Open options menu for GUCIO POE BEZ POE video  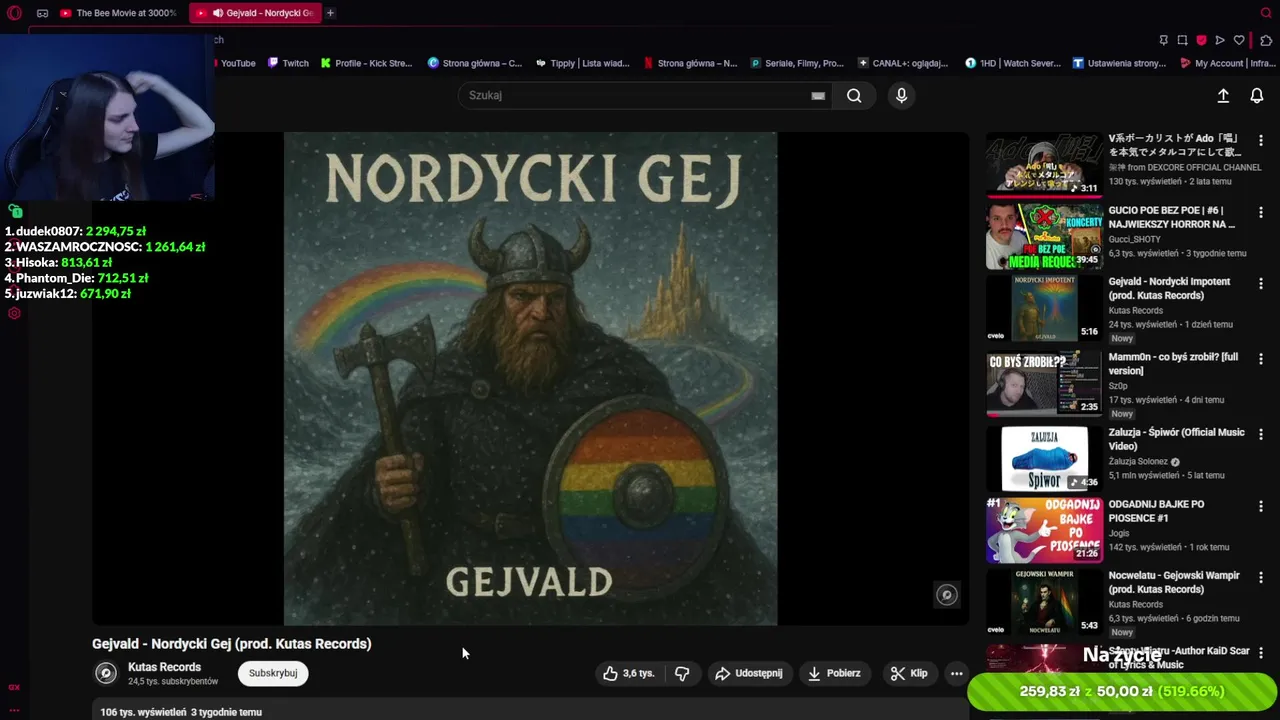pos(1260,213)
